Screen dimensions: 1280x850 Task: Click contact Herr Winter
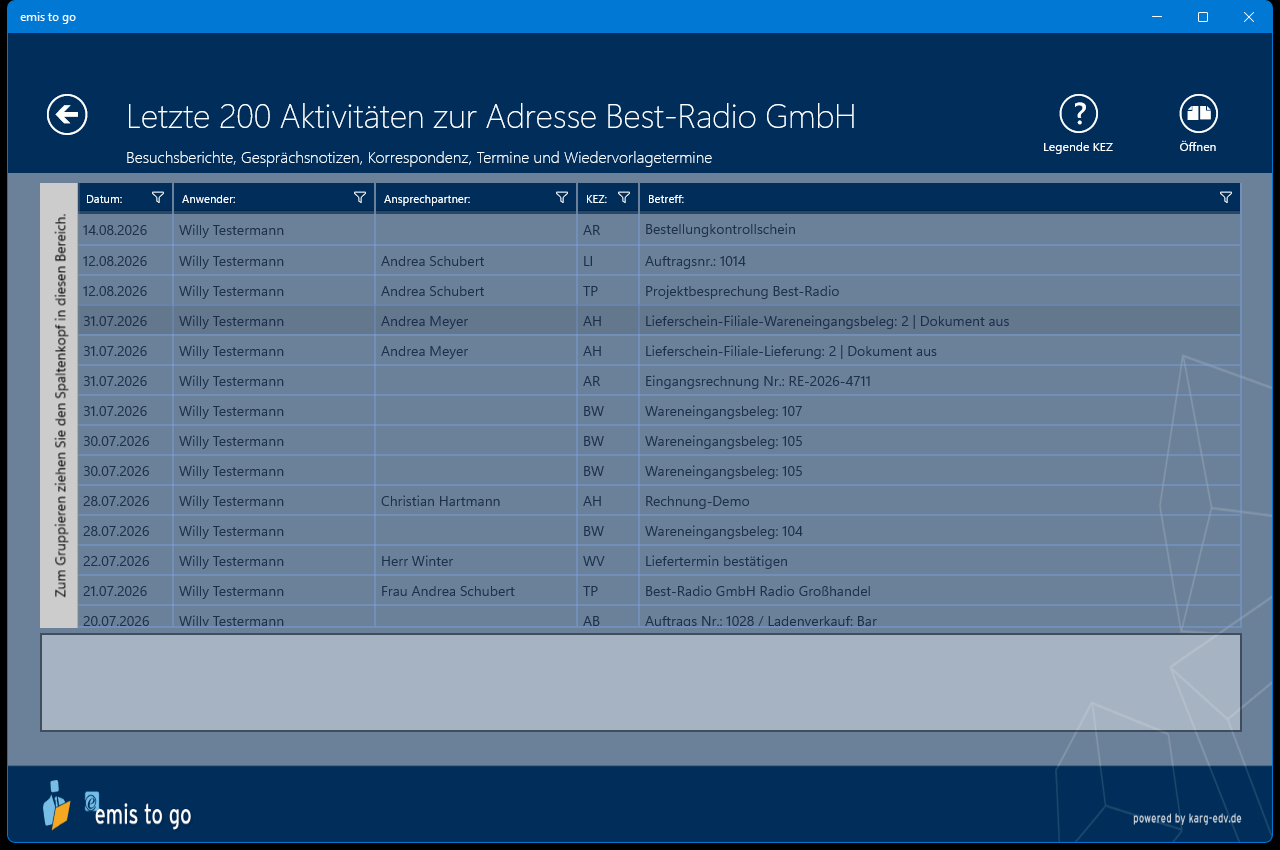[417, 561]
